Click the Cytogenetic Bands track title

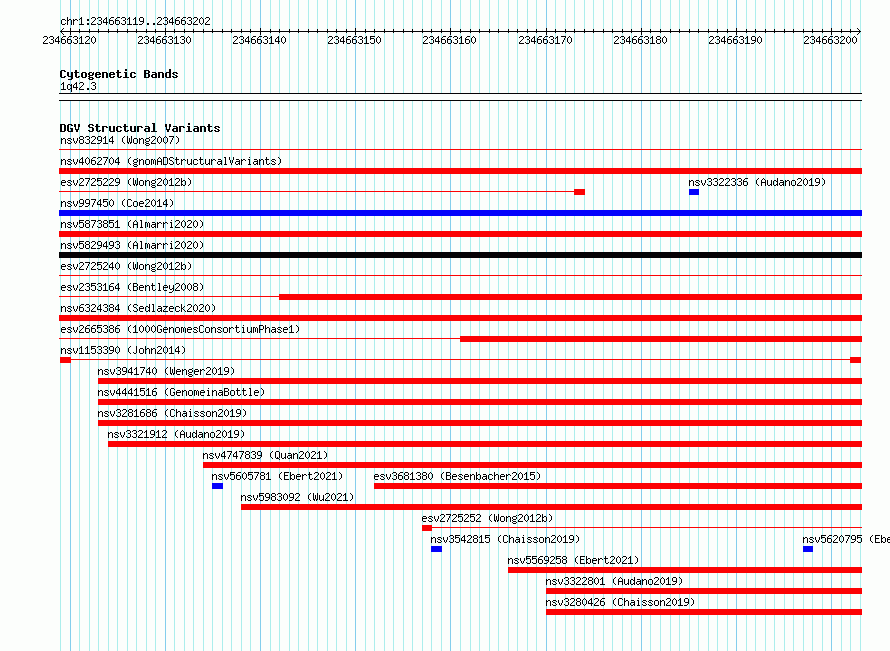click(119, 74)
